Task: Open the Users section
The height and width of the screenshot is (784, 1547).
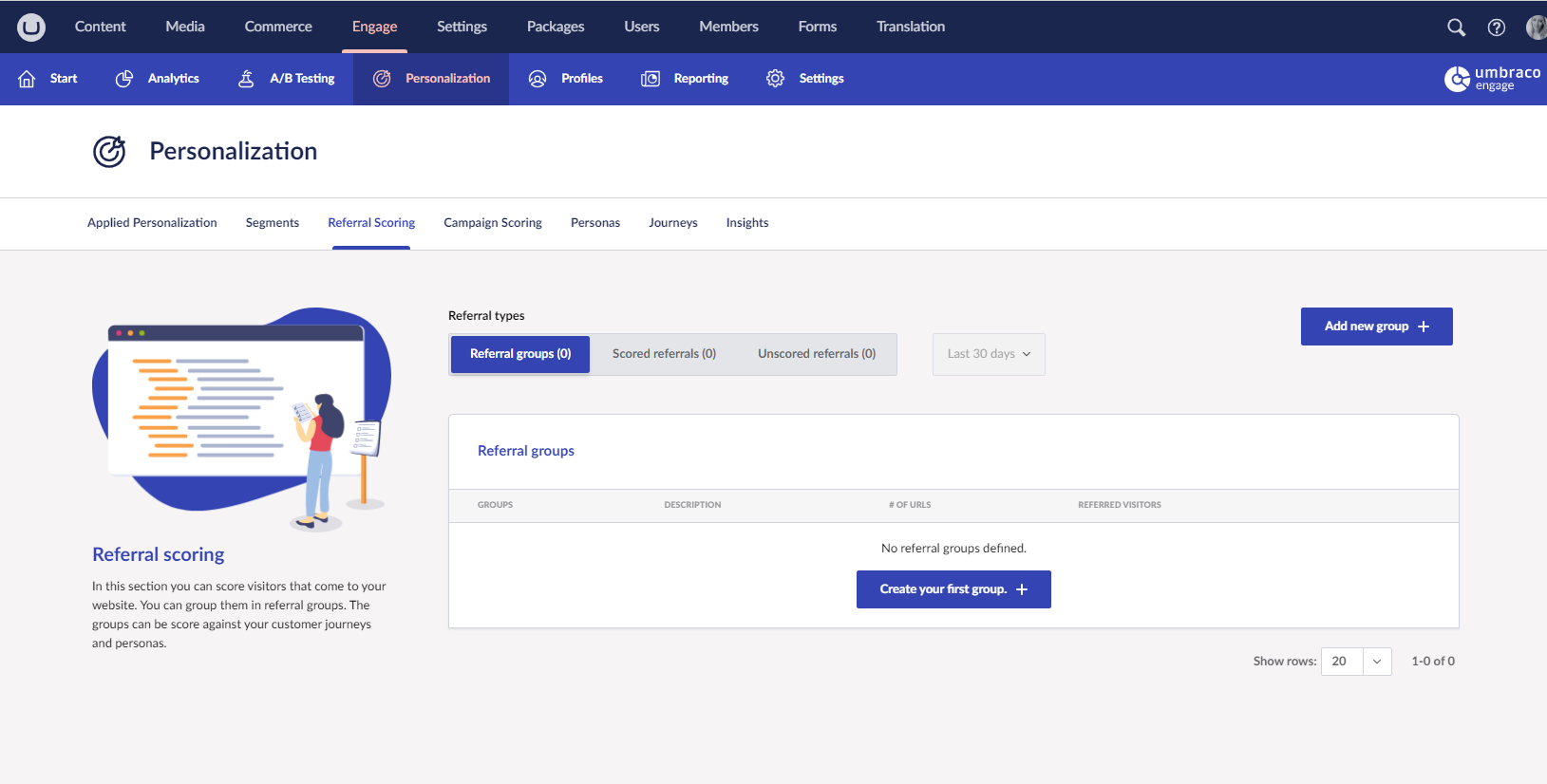Action: click(642, 27)
